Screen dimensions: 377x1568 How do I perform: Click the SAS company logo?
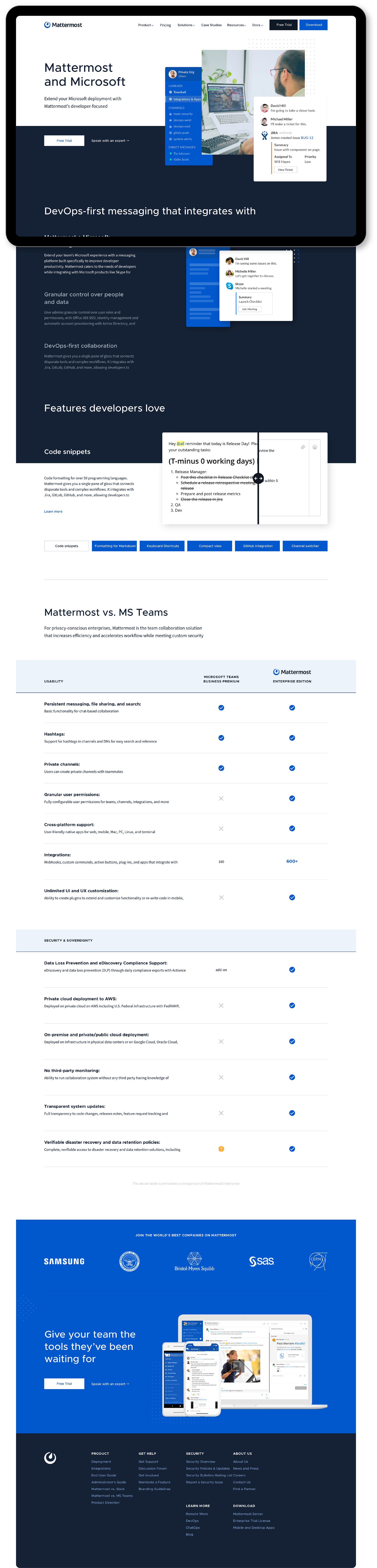(x=261, y=1261)
